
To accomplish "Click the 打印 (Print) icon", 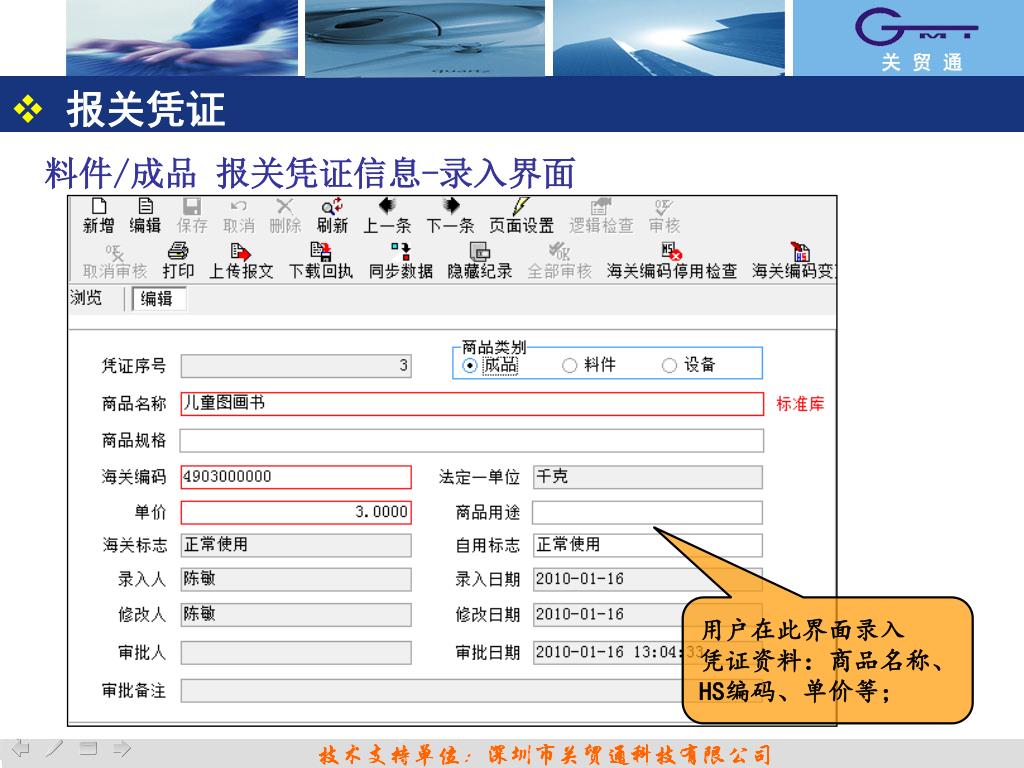I will tap(178, 261).
